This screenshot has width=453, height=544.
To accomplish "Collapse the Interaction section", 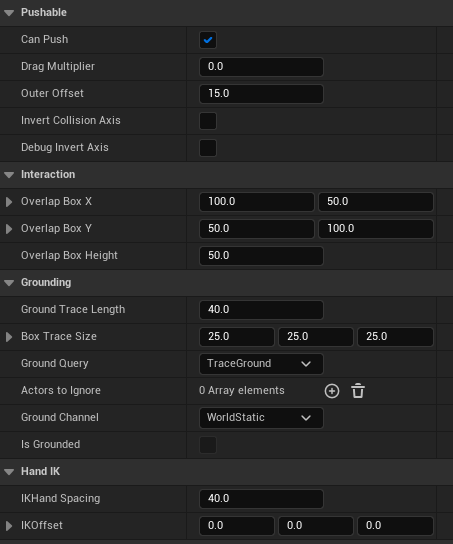I will [9, 175].
